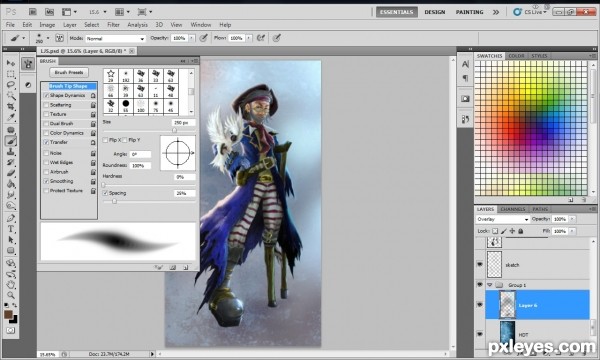
Task: Switch to Painting workspace
Action: coord(470,12)
